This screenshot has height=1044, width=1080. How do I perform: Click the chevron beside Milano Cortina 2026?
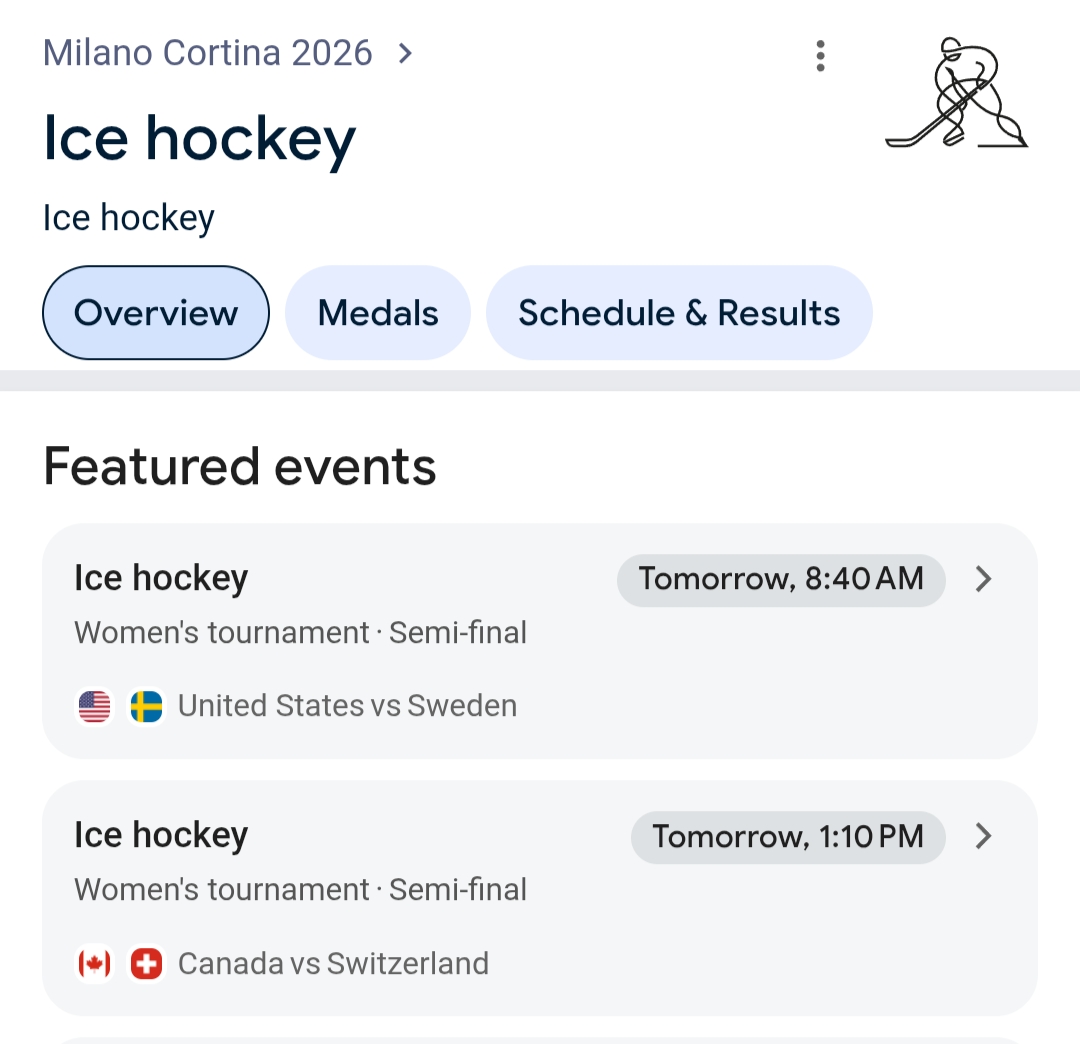tap(405, 53)
